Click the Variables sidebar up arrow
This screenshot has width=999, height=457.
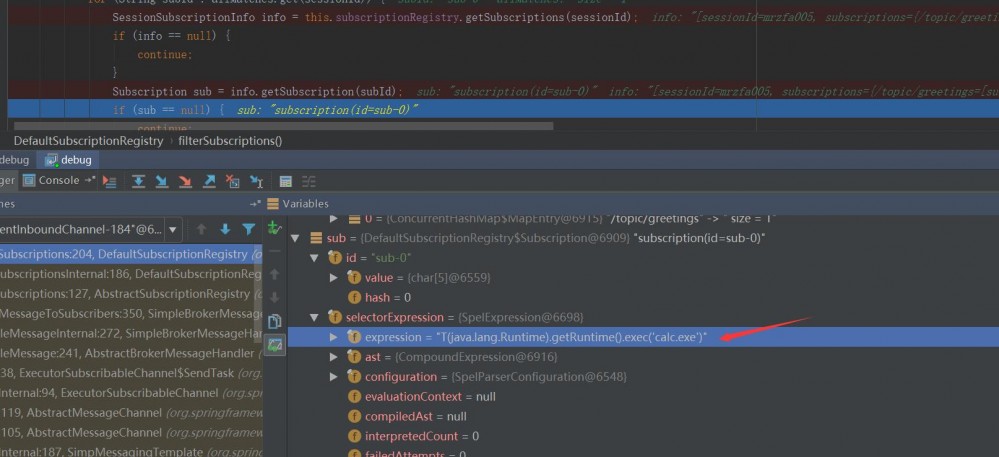275,275
